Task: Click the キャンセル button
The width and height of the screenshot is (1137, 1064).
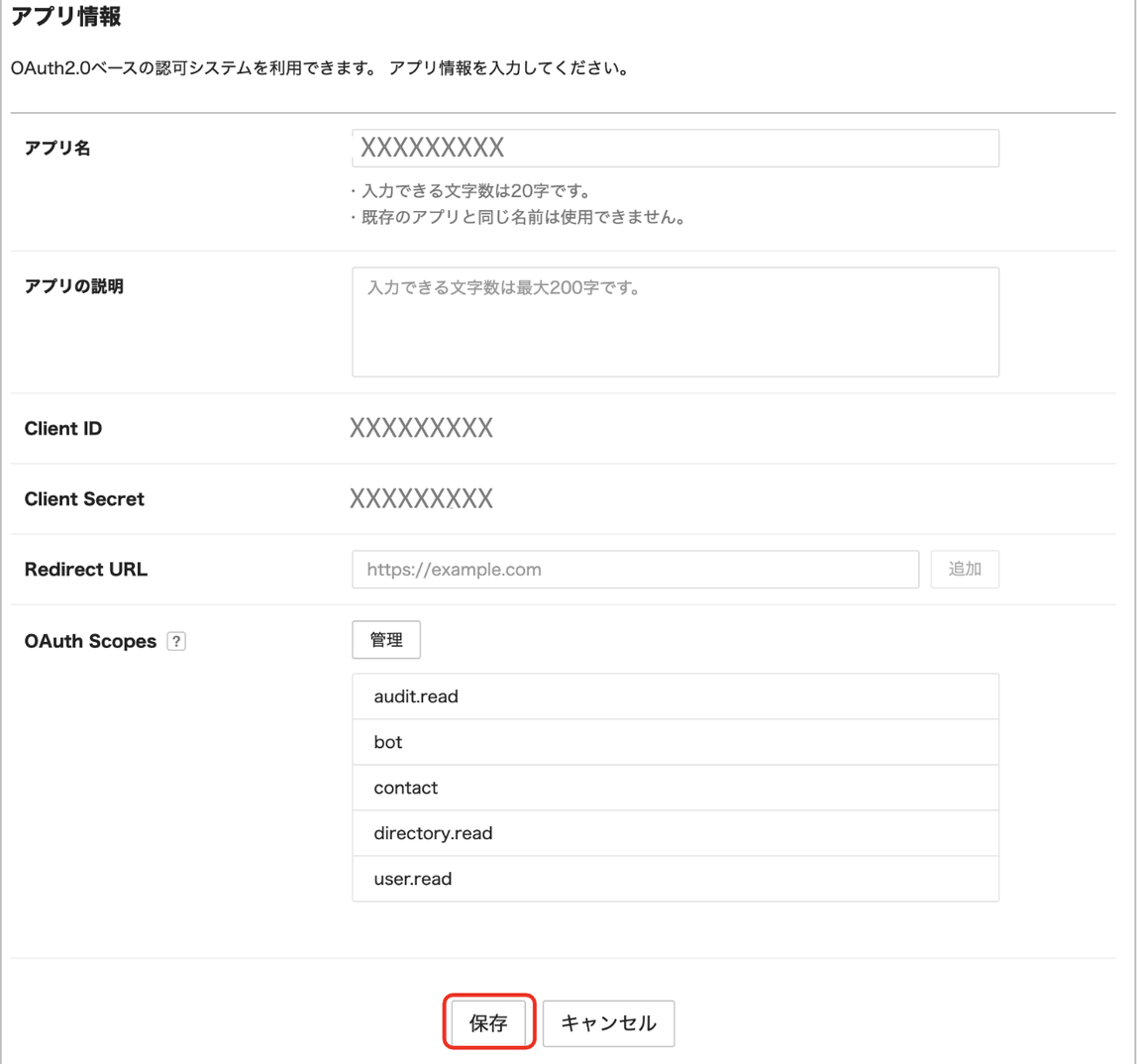Action: (608, 1023)
